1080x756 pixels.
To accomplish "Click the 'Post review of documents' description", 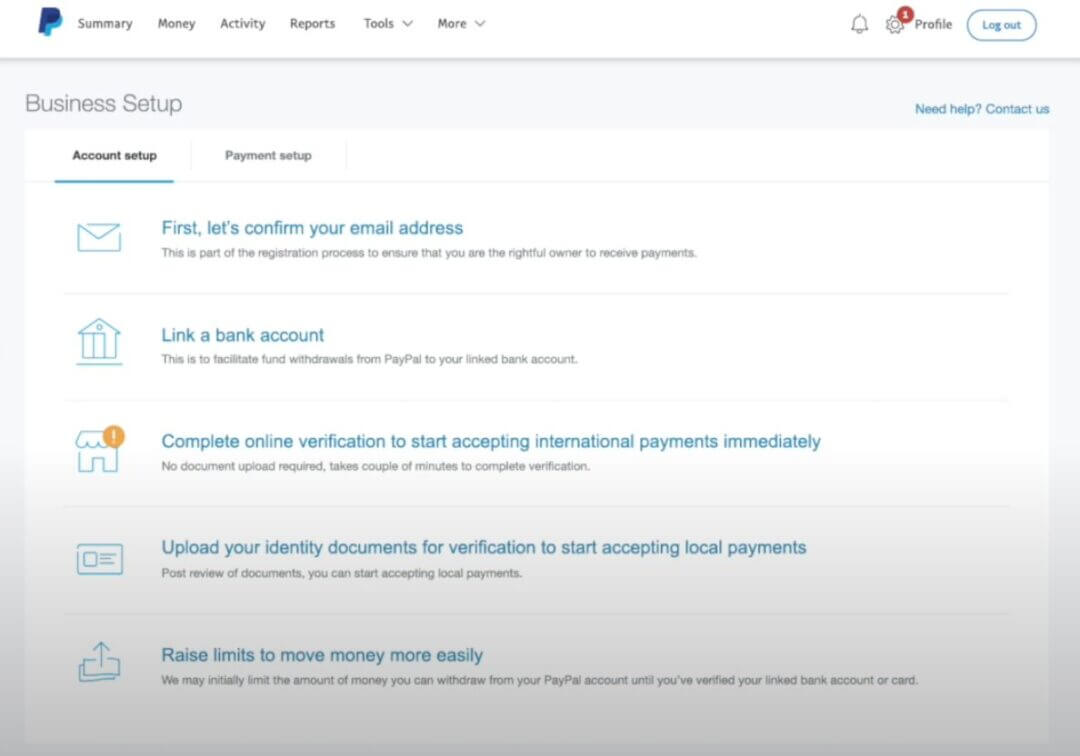I will 342,573.
